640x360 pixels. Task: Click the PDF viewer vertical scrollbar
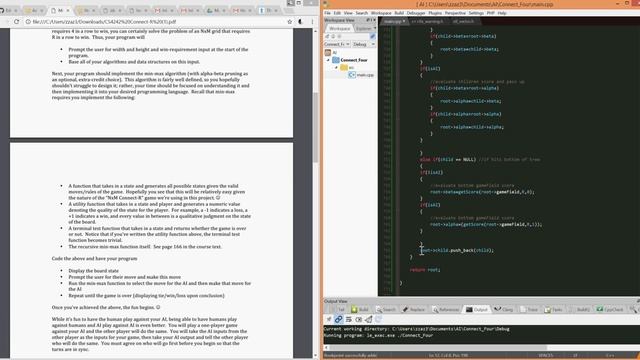pyautogui.click(x=316, y=127)
